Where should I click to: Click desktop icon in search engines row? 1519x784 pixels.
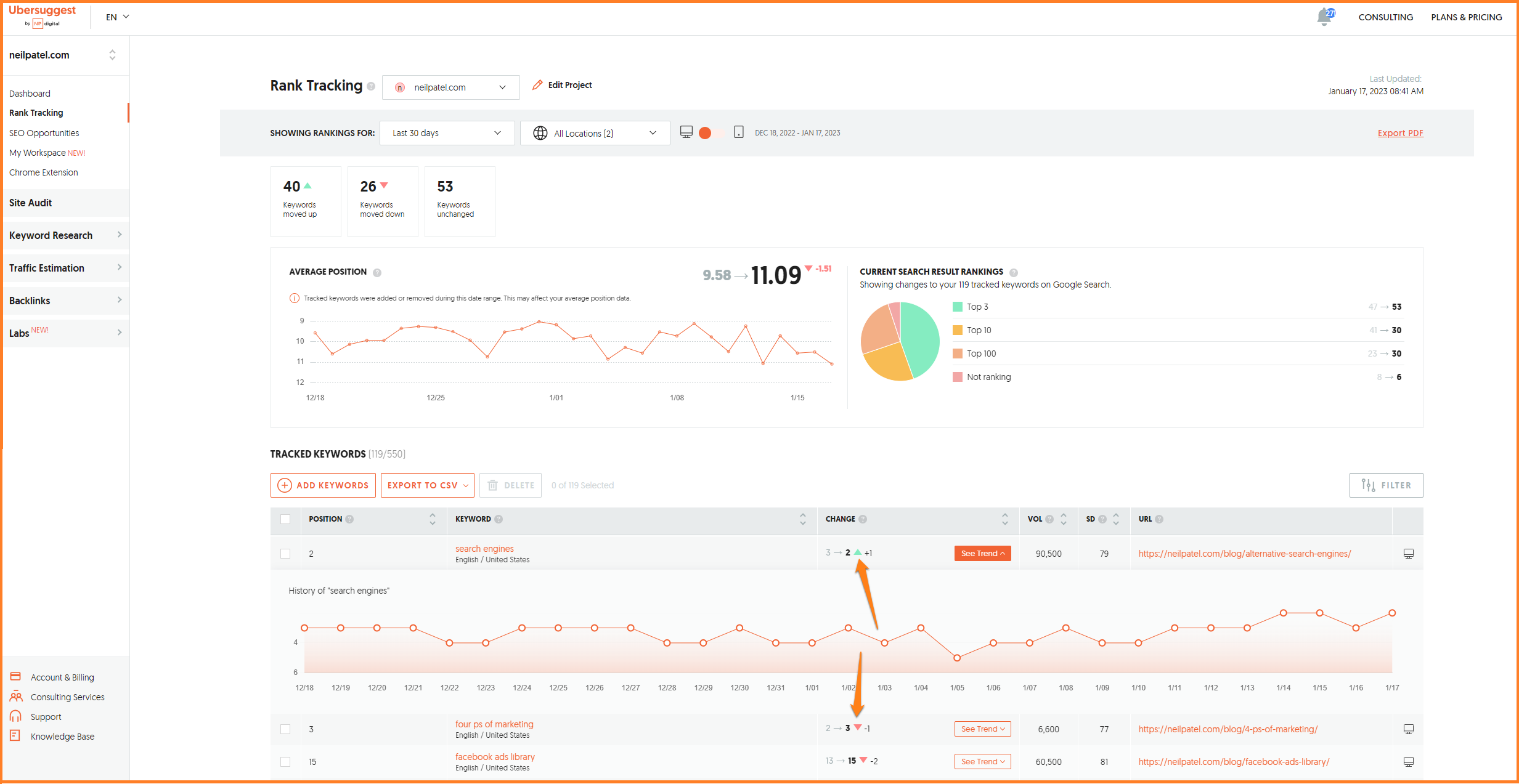click(1408, 554)
